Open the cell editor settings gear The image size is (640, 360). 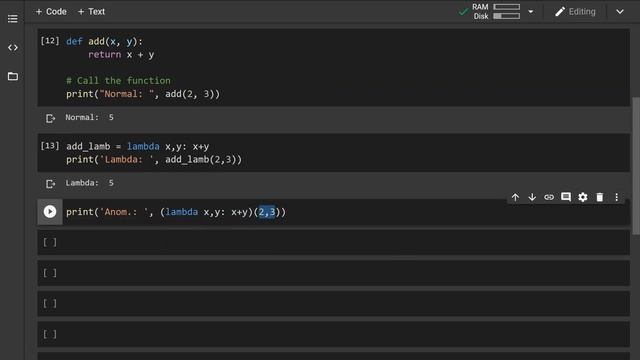(x=583, y=198)
